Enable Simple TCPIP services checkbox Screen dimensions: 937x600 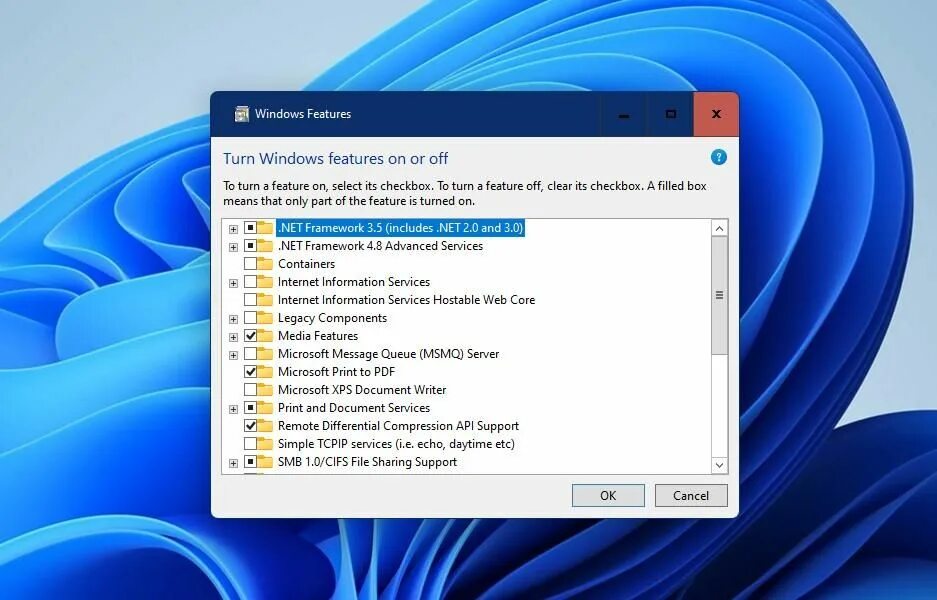click(x=250, y=443)
